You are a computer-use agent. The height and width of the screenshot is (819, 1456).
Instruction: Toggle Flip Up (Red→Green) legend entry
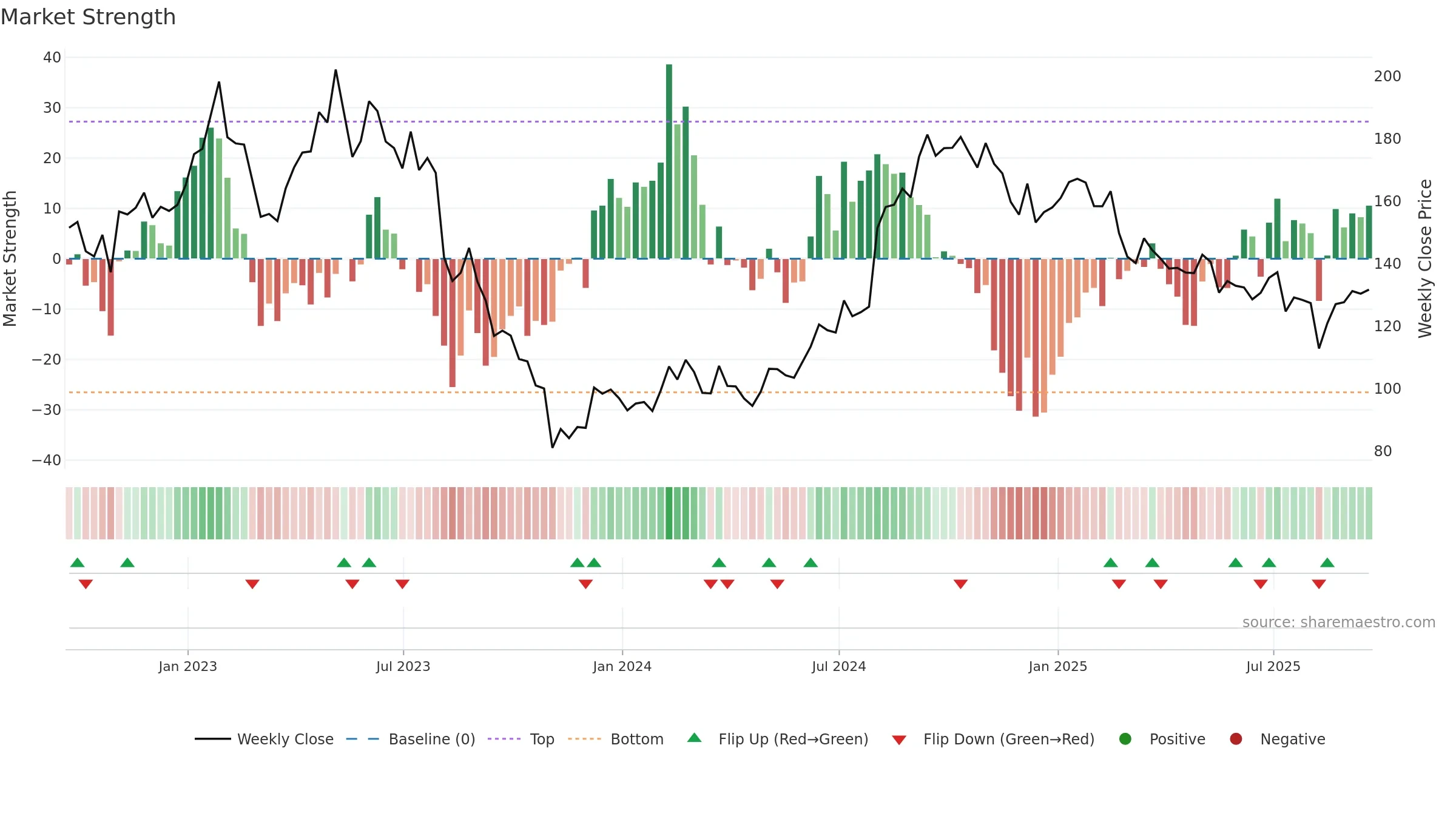pyautogui.click(x=778, y=739)
